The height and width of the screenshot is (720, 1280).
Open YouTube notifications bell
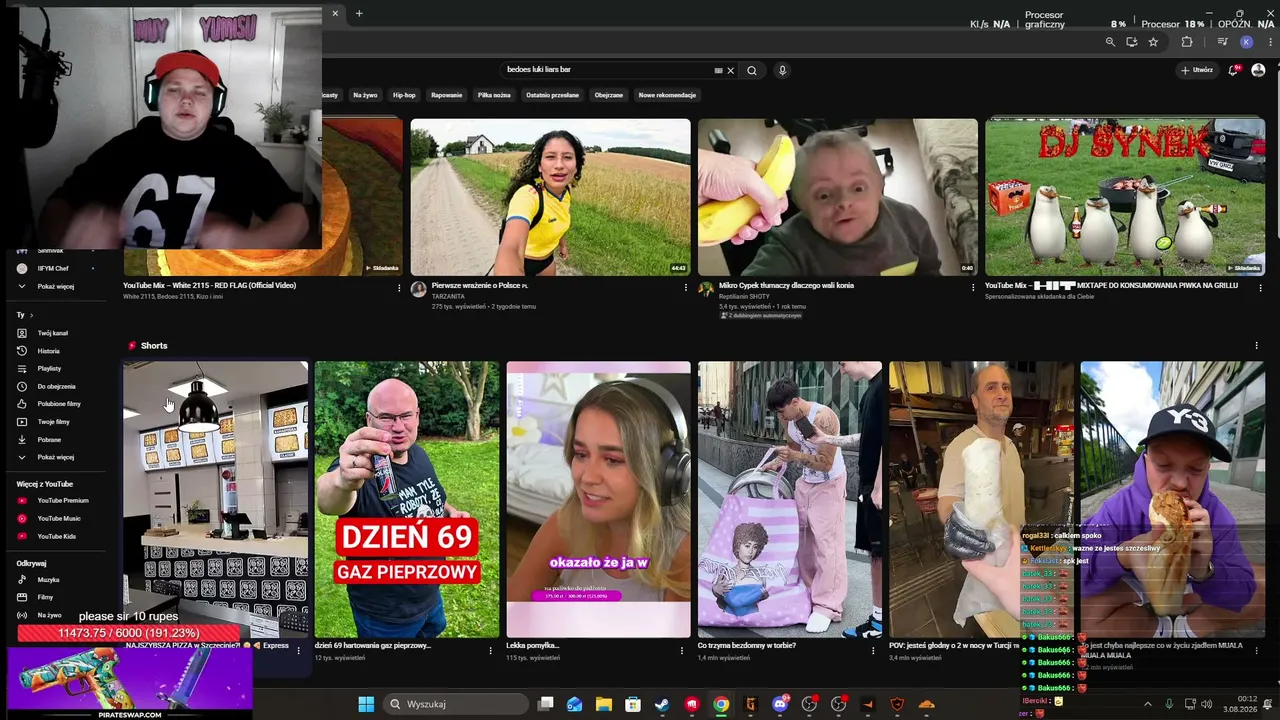coord(1235,70)
